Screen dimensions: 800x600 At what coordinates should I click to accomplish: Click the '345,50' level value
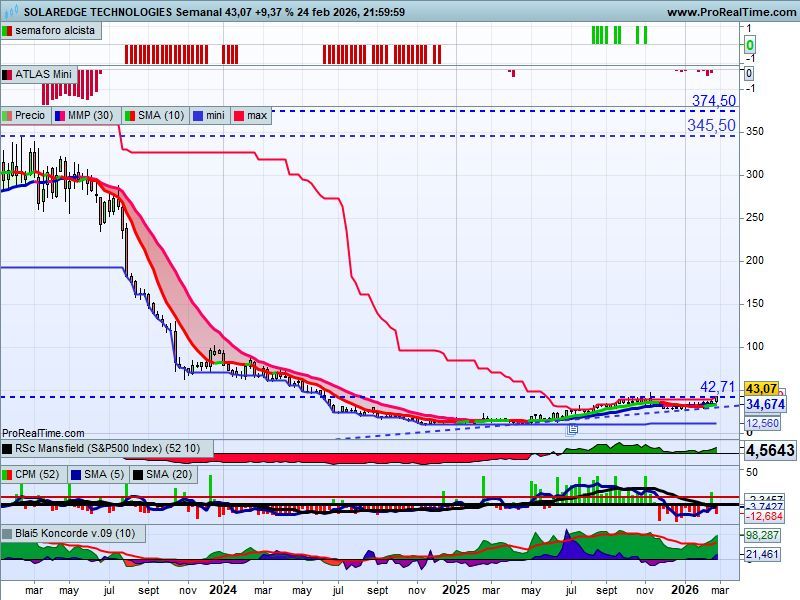point(711,125)
